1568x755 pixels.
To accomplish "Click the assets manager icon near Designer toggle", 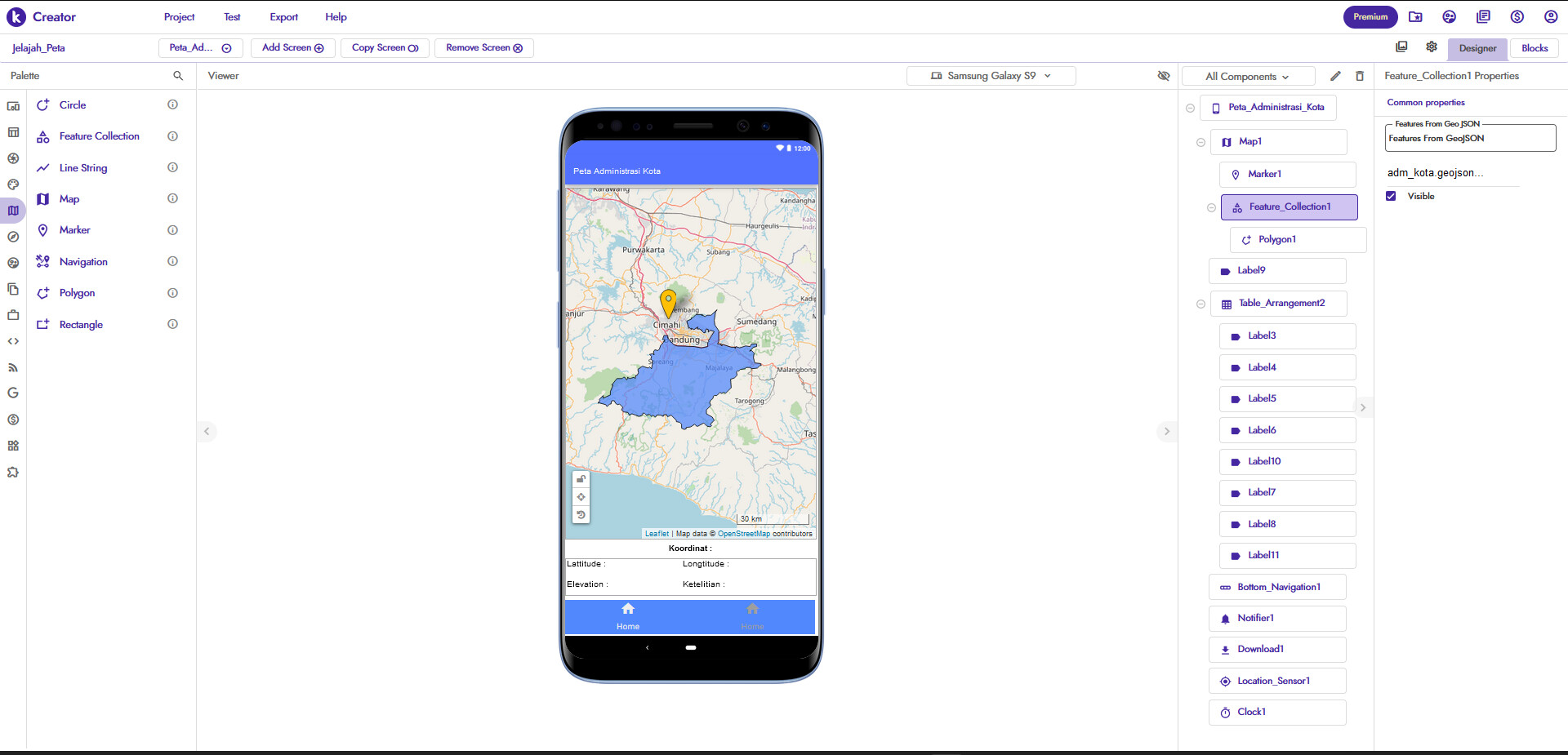I will click(1401, 47).
